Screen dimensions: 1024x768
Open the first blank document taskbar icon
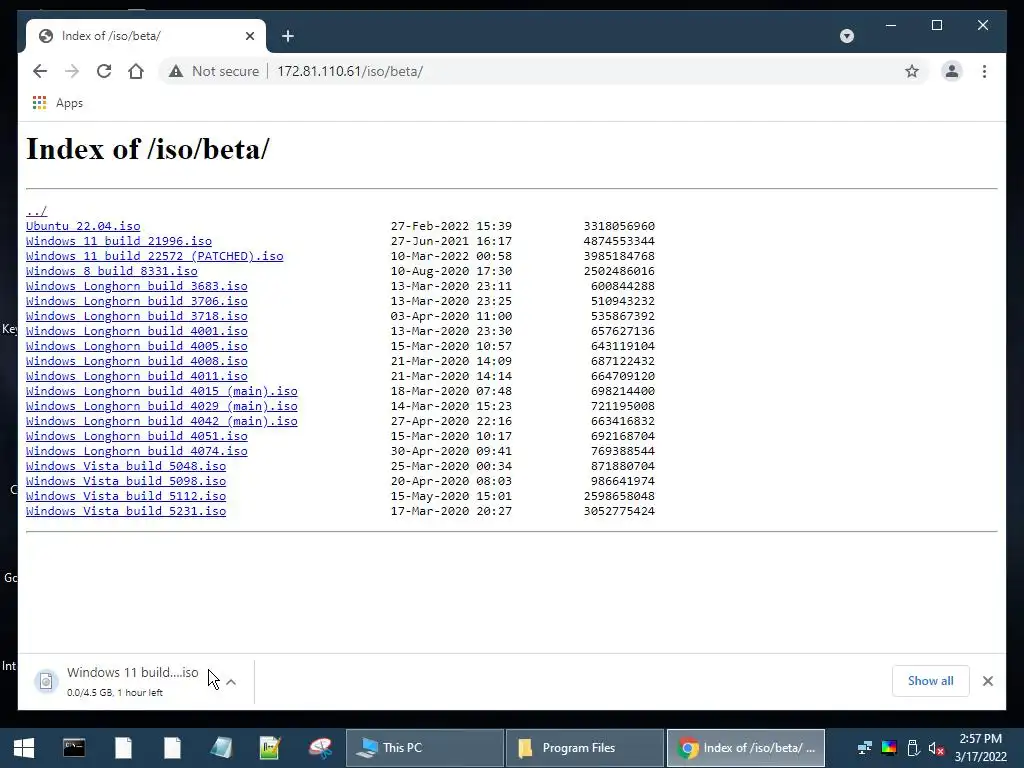coord(123,748)
